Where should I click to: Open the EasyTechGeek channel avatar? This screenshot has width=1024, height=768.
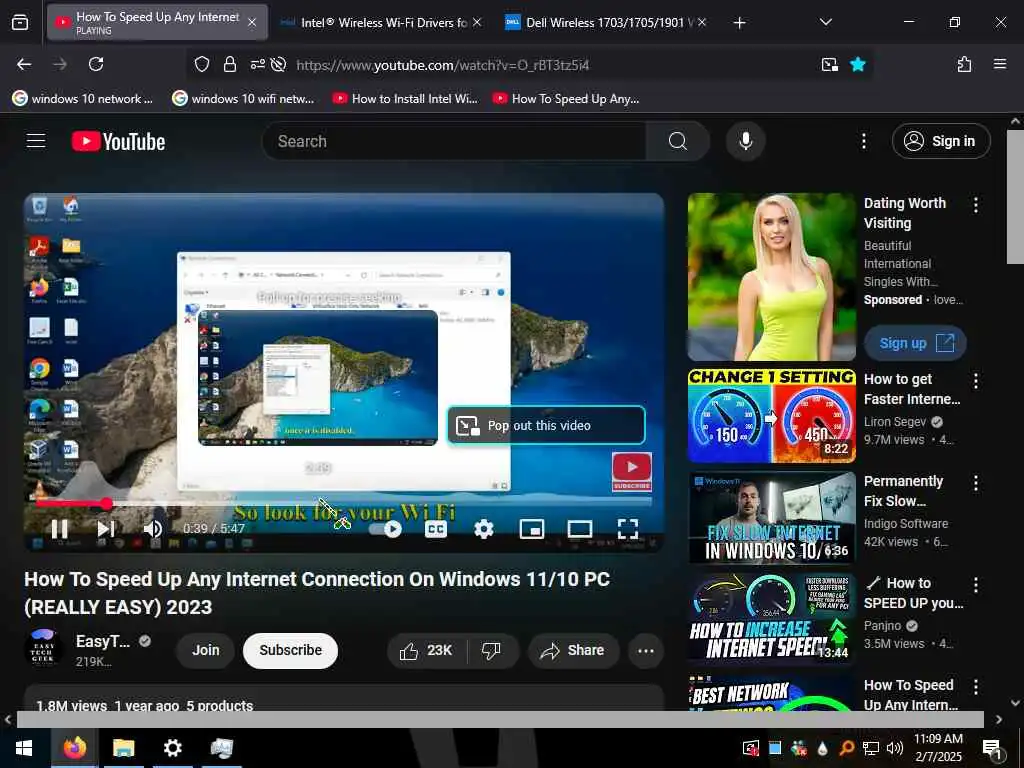click(x=43, y=649)
